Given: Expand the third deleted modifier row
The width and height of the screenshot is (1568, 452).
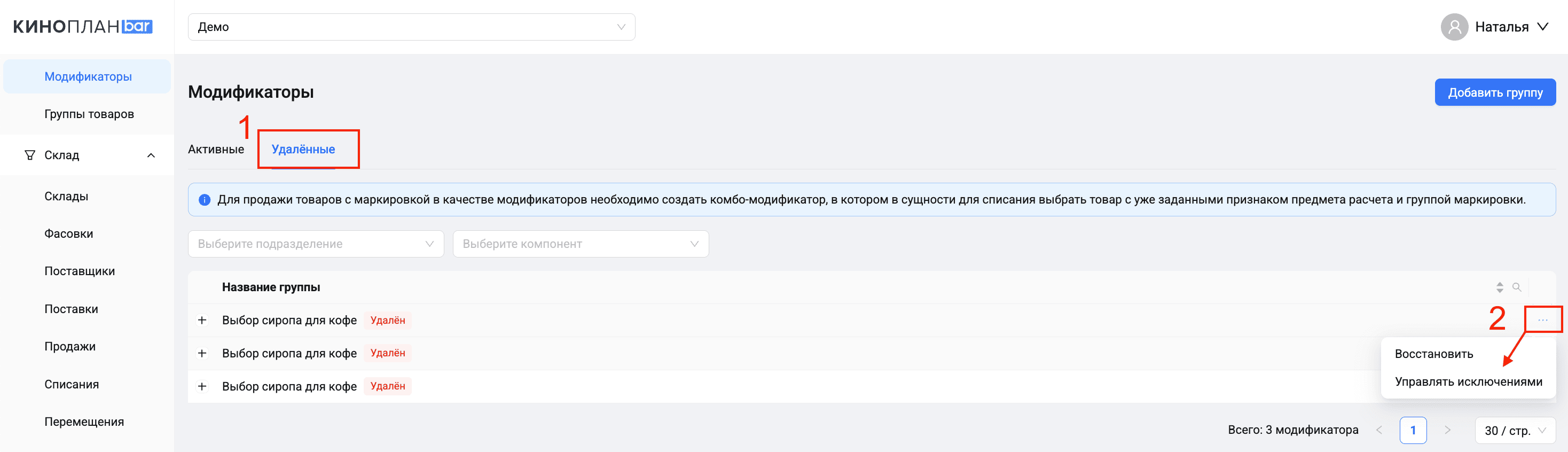Looking at the screenshot, I should click(202, 386).
